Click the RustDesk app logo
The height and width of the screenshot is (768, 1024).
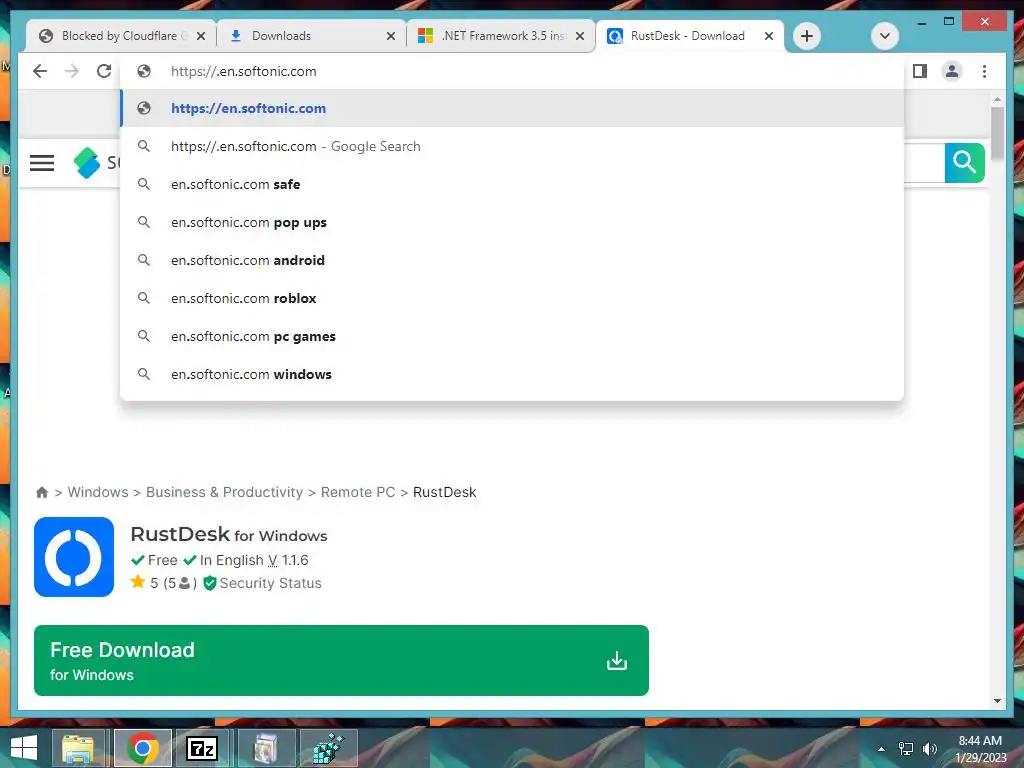[74, 557]
